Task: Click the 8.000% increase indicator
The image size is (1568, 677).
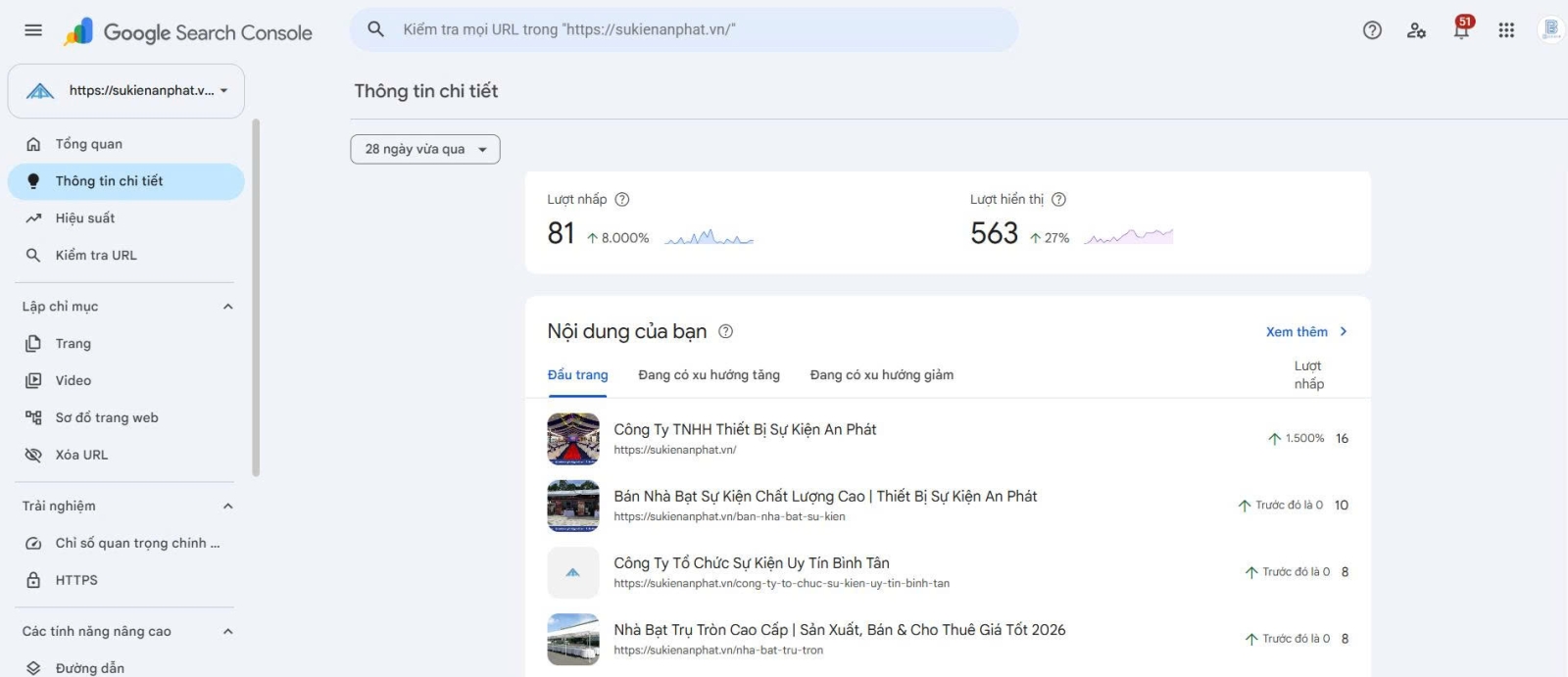Action: tap(618, 238)
